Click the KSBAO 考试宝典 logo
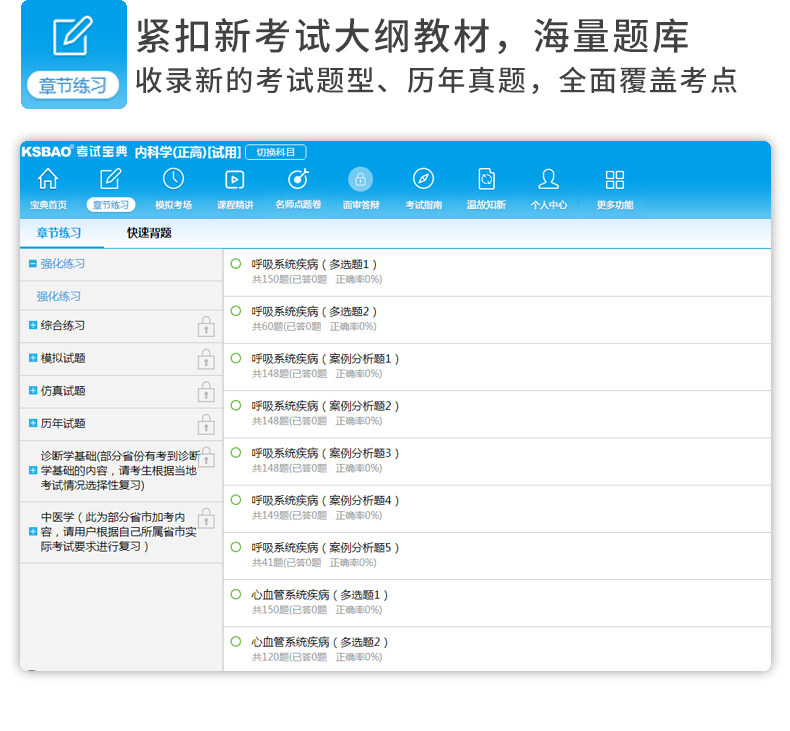Image resolution: width=790 pixels, height=731 pixels. click(74, 152)
